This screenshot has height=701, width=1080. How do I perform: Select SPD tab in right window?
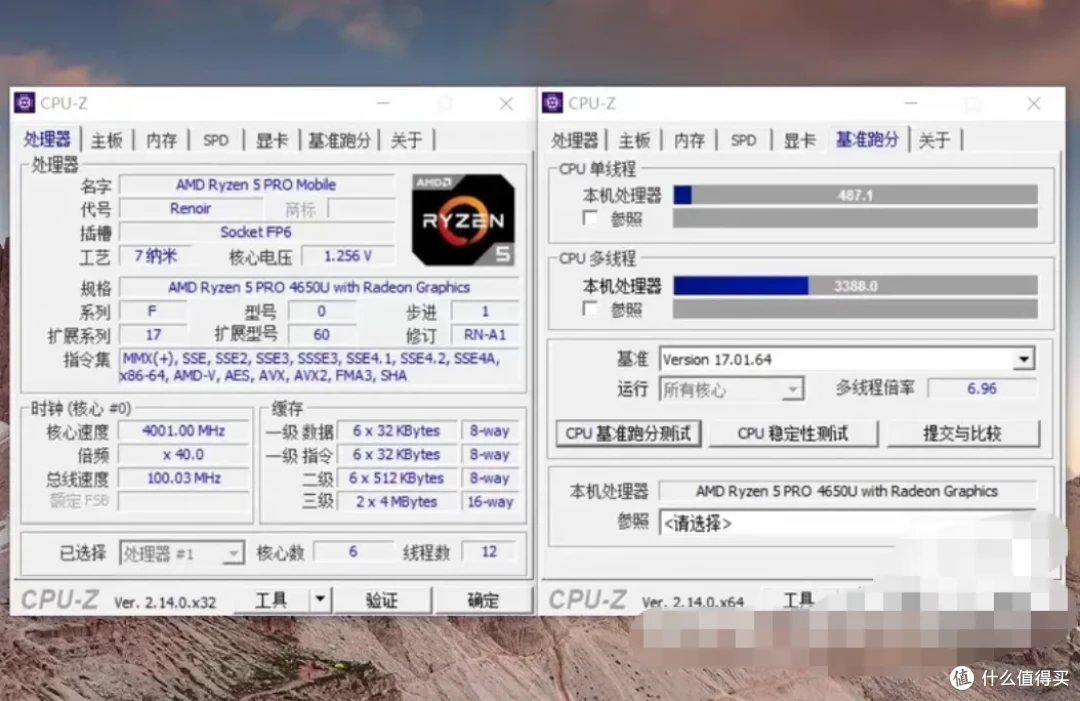click(743, 140)
